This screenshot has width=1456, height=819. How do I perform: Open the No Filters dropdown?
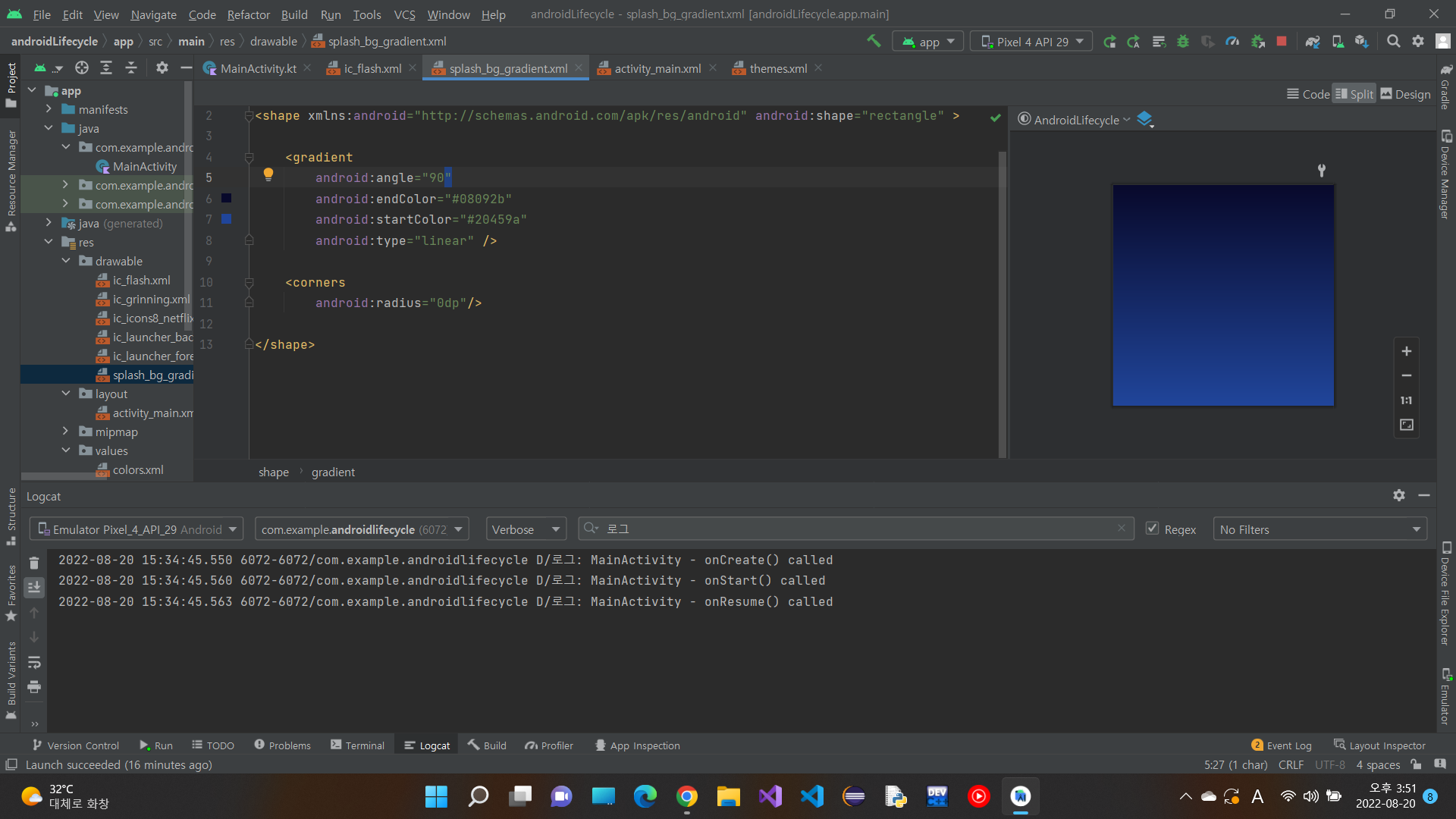tap(1319, 529)
